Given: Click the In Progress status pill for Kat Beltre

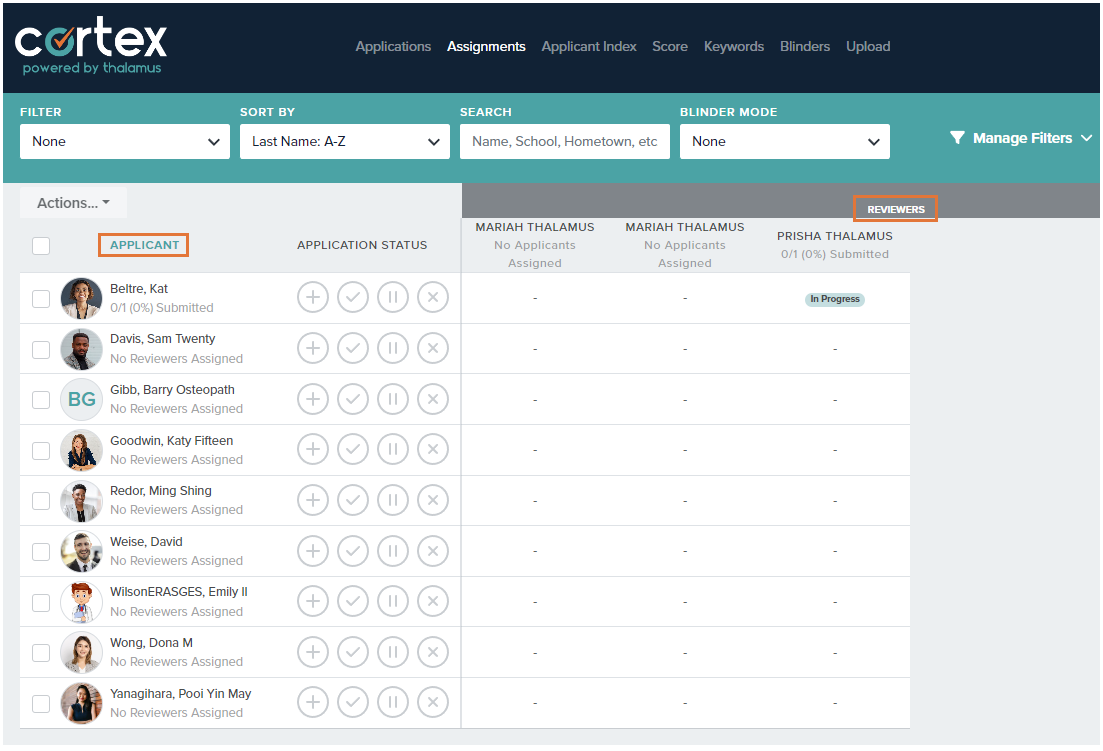Looking at the screenshot, I should [x=834, y=299].
